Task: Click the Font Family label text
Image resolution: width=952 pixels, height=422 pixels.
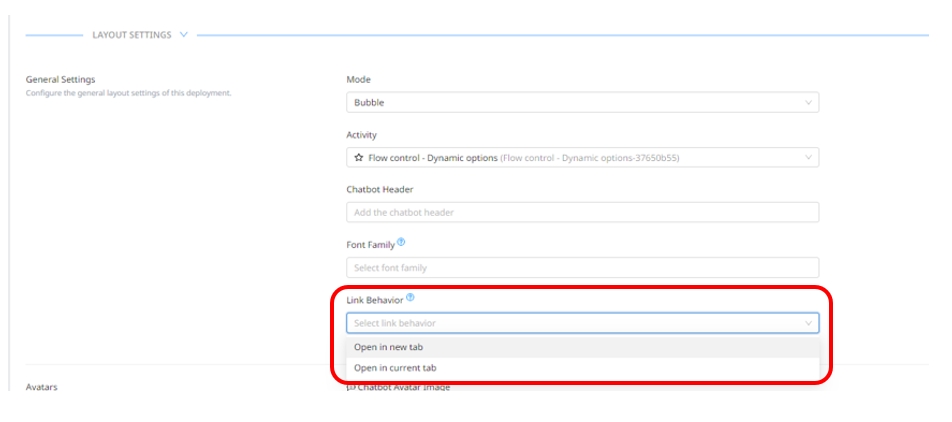Action: tap(370, 244)
